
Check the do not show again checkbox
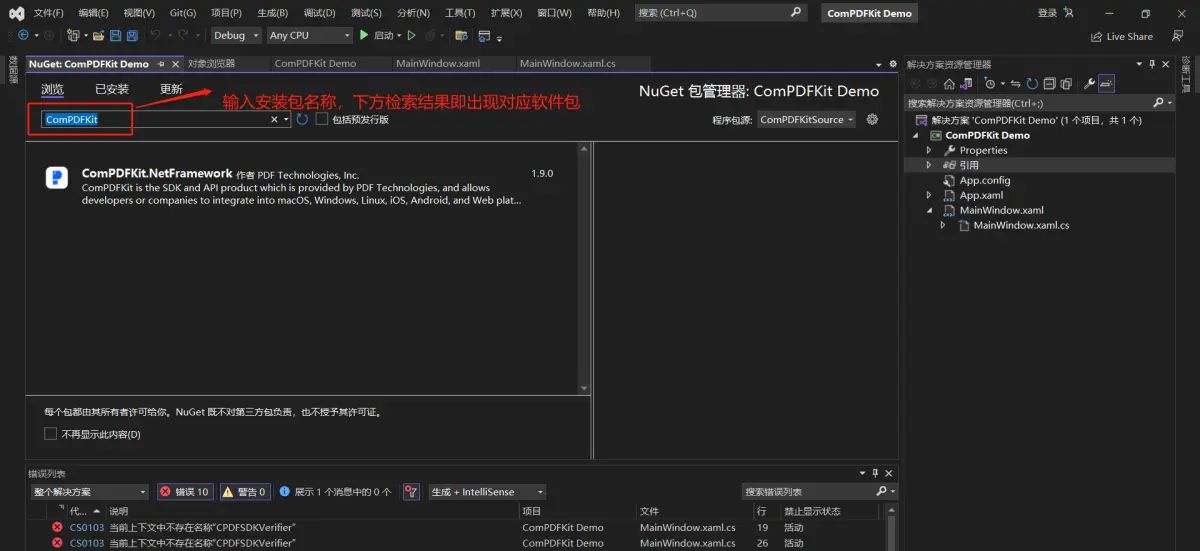(50, 434)
